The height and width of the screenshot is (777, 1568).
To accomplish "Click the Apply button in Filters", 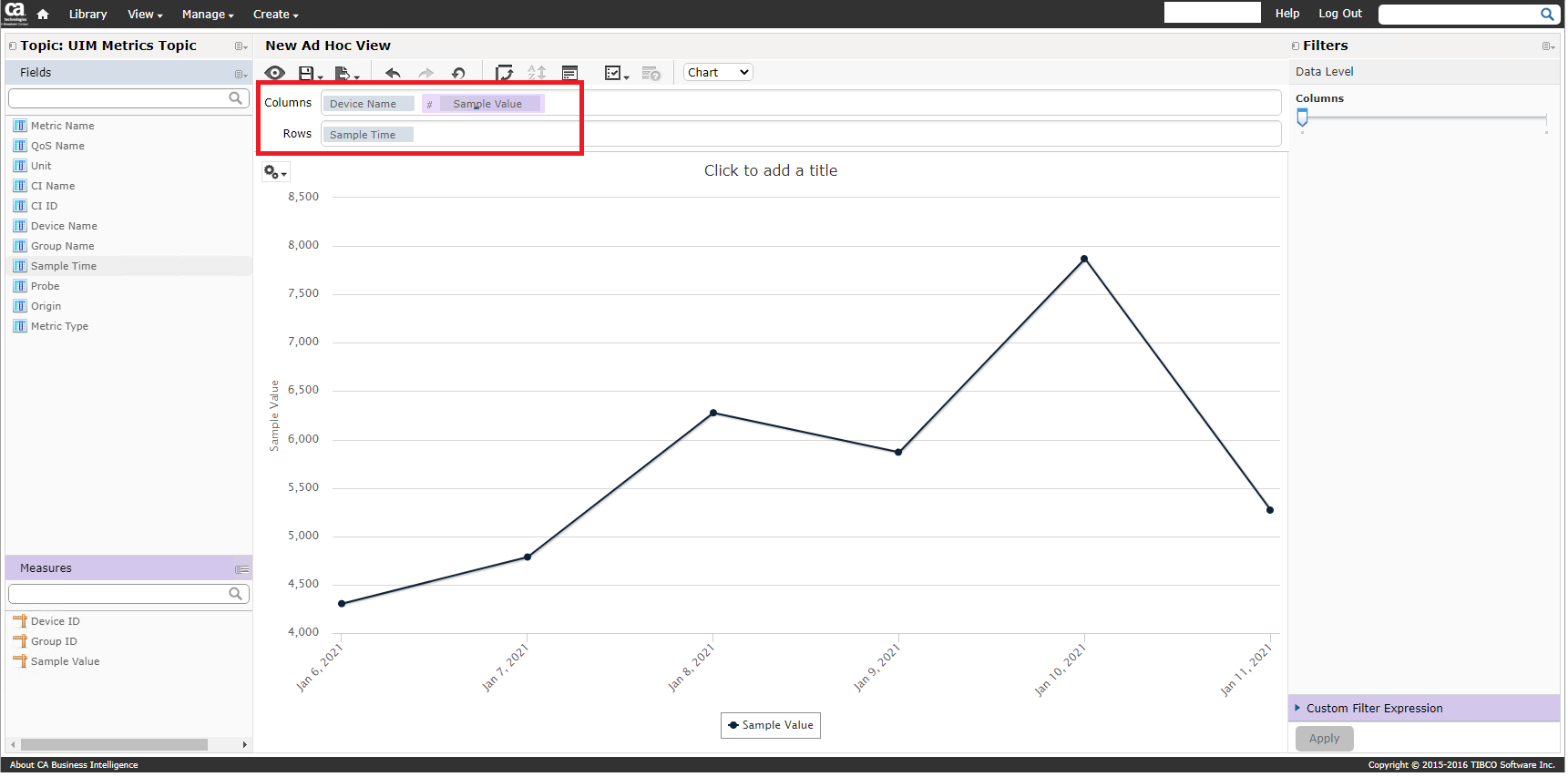I will (x=1324, y=738).
